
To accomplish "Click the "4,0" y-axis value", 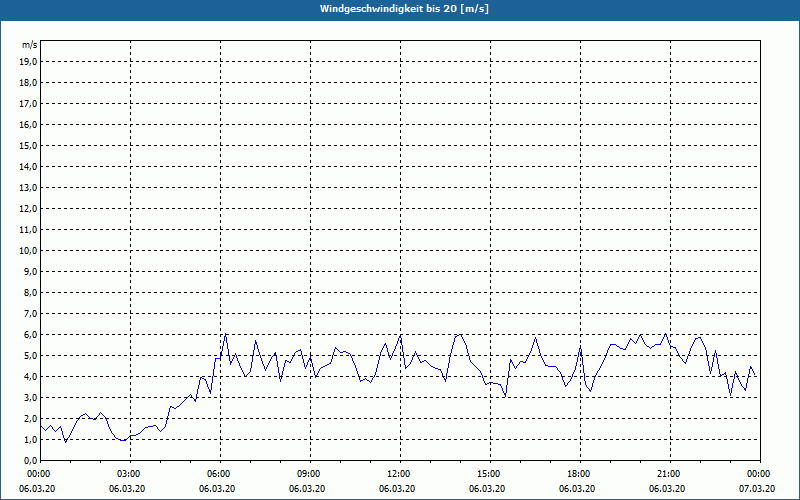I will (30, 377).
